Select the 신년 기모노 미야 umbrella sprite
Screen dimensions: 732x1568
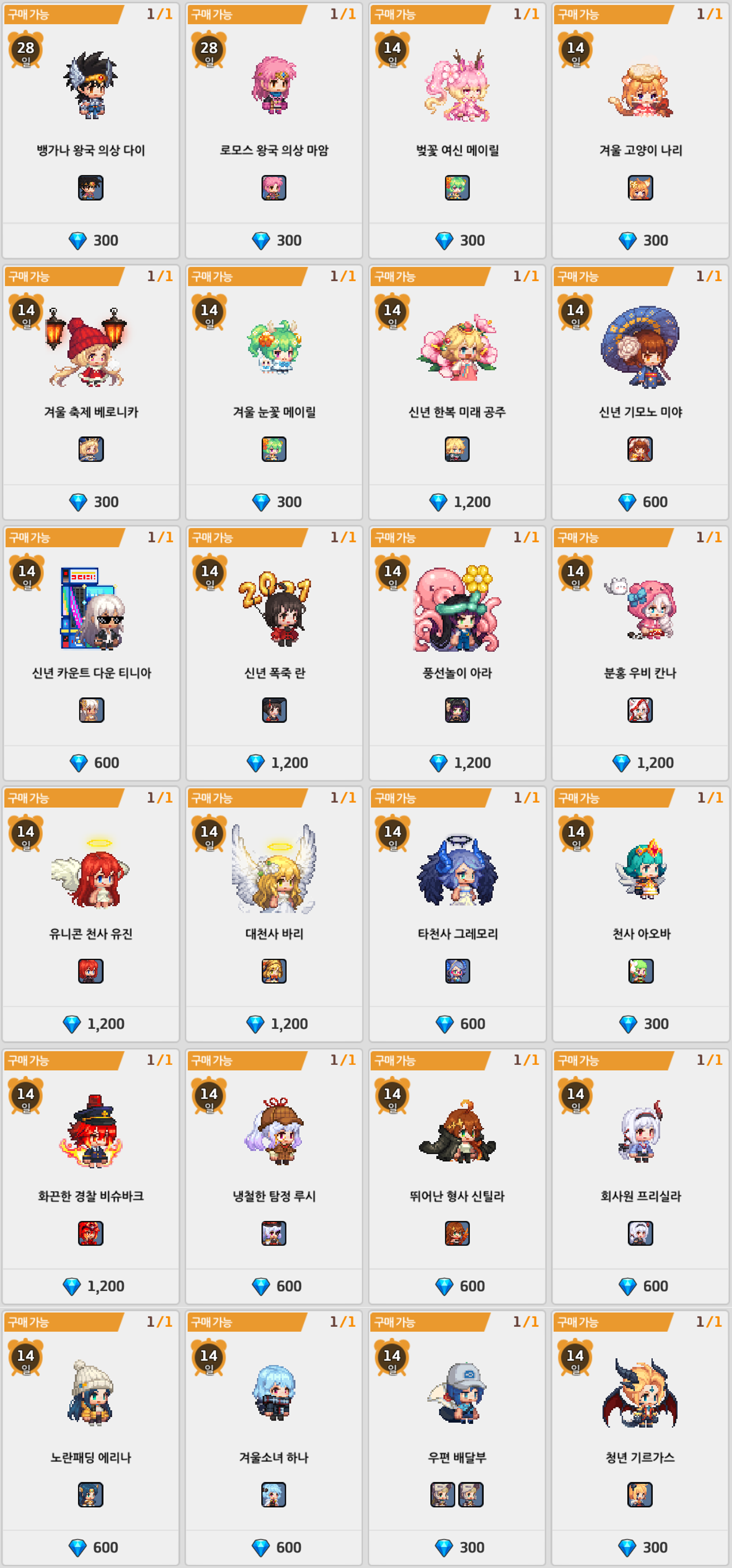click(x=640, y=347)
